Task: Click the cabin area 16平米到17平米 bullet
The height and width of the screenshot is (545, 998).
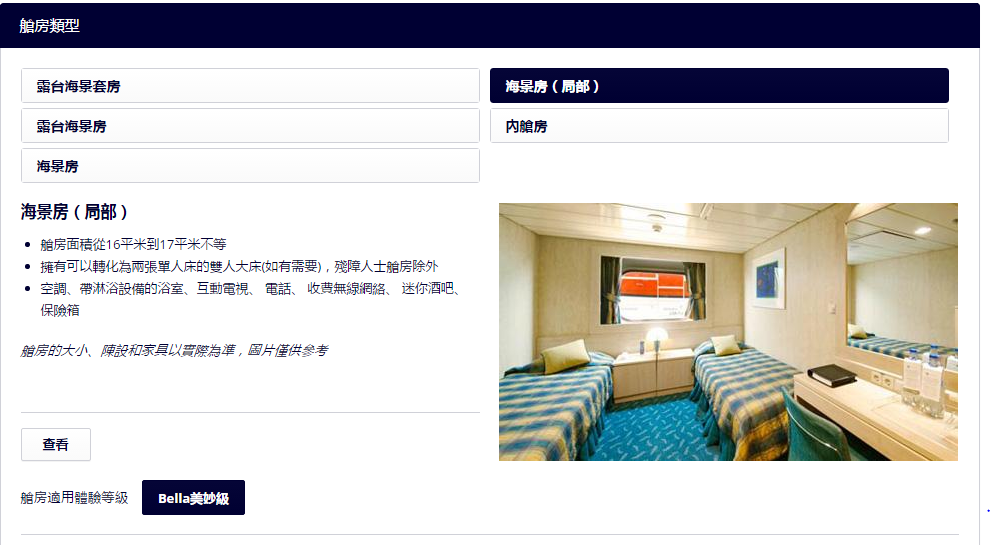Action: (133, 244)
